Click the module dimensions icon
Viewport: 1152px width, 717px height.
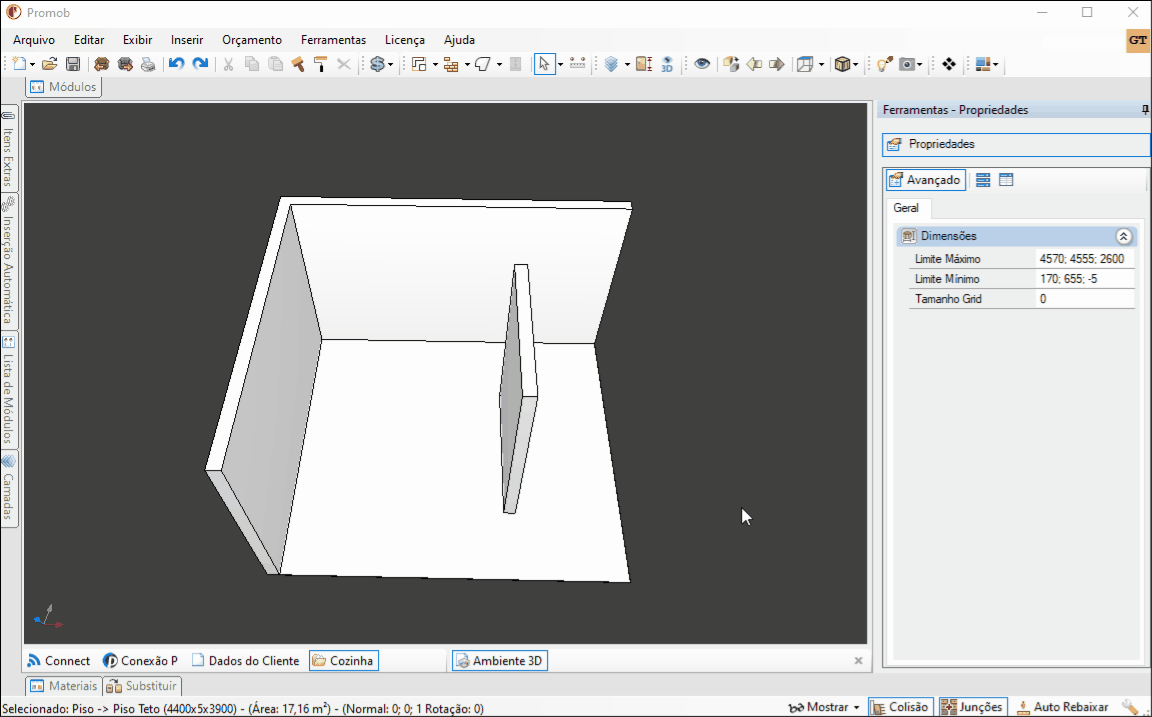(x=644, y=64)
